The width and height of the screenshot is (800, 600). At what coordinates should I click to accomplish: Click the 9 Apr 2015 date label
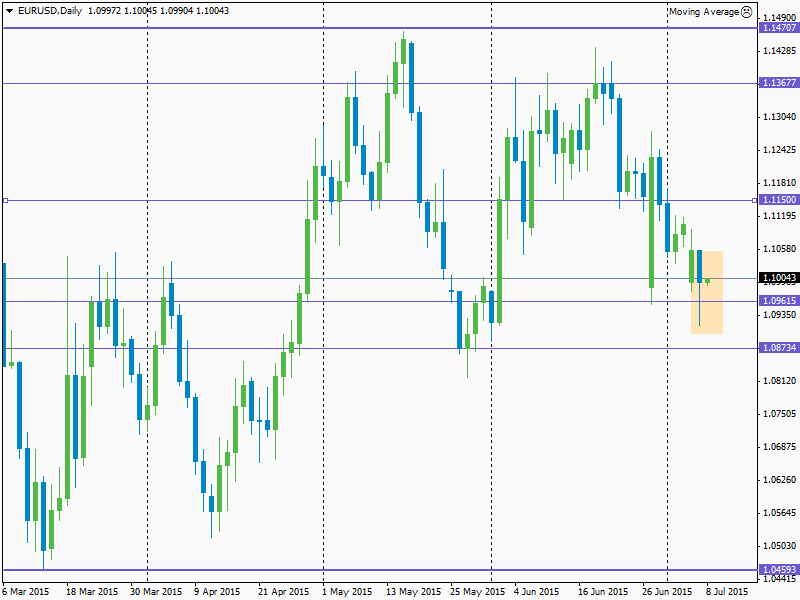[217, 592]
